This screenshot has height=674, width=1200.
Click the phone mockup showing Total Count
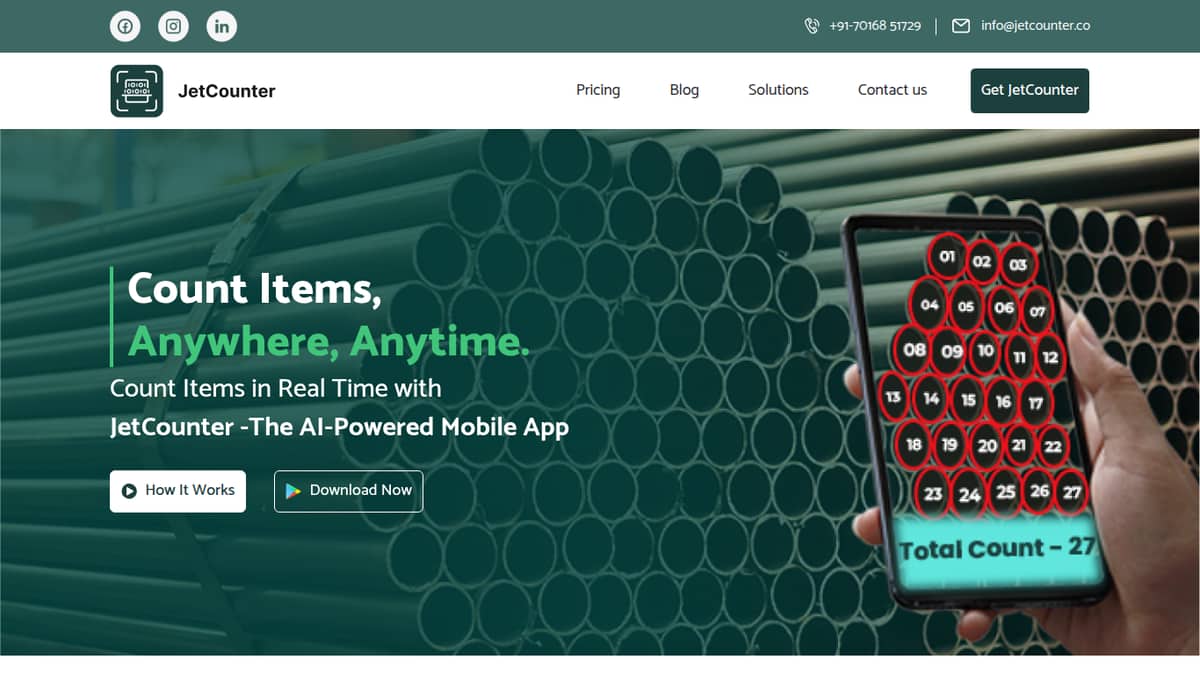pyautogui.click(x=979, y=410)
